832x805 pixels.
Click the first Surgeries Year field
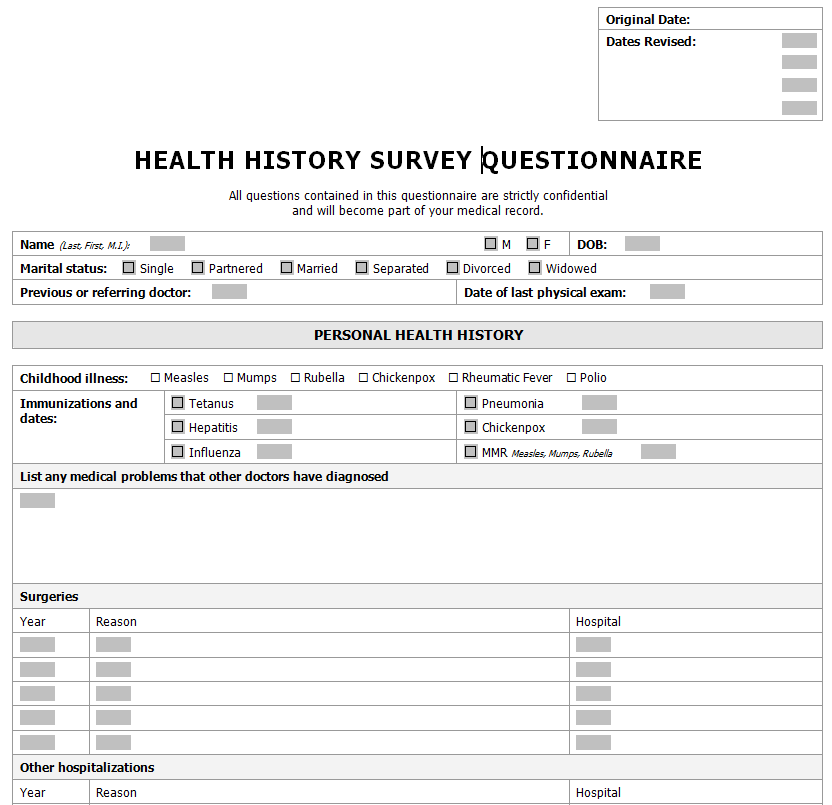click(37, 645)
